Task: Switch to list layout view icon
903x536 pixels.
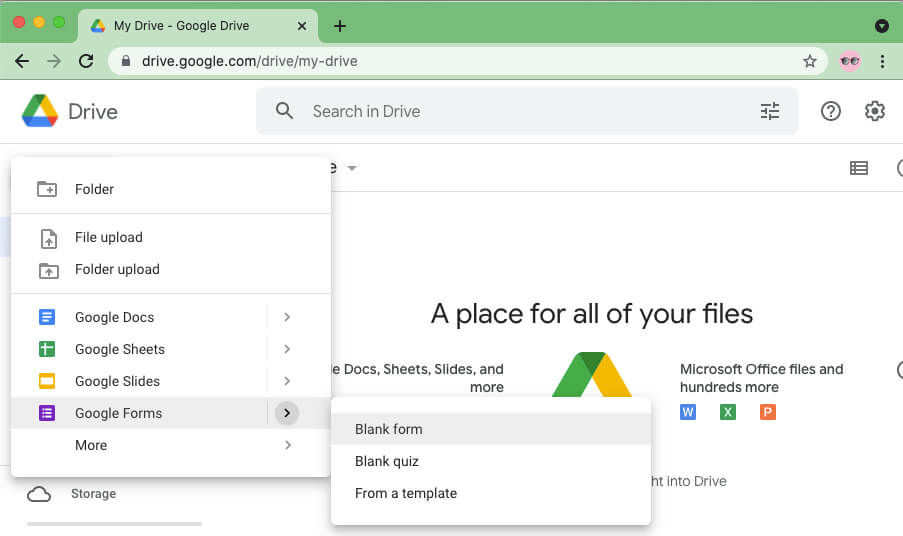Action: 859,168
